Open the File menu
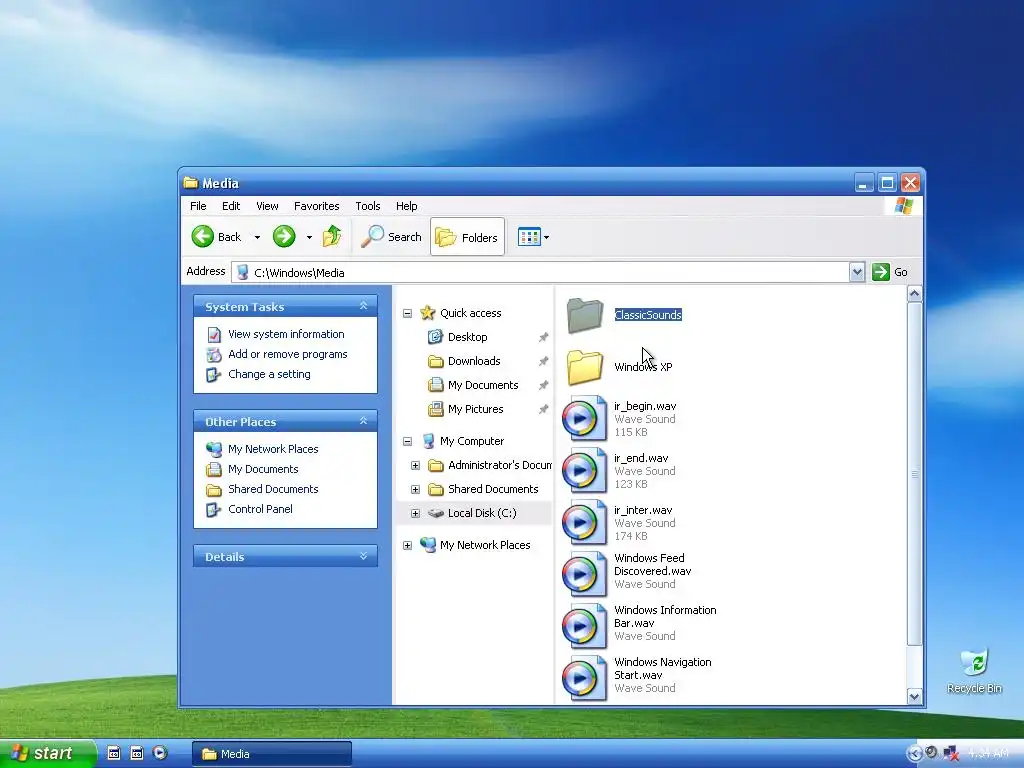The width and height of the screenshot is (1024, 768). pyautogui.click(x=198, y=206)
